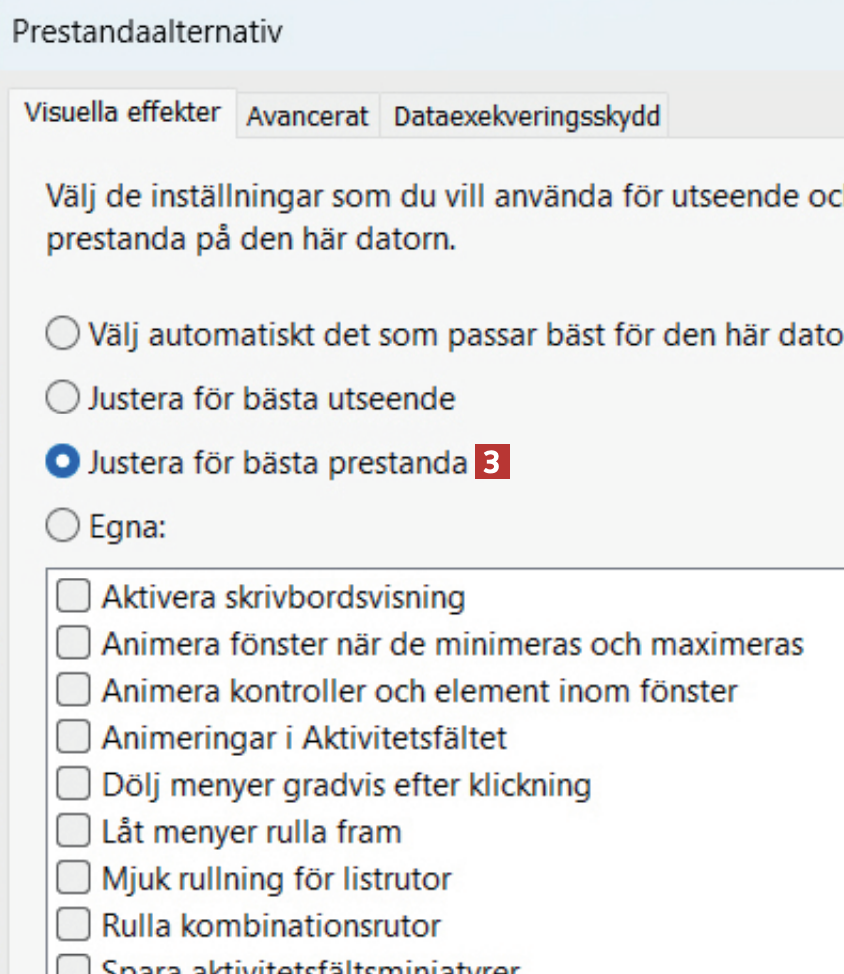844x974 pixels.
Task: Check the partially visible 'Spara aktivitetsfältsminiatyrer' option
Action: 73,968
